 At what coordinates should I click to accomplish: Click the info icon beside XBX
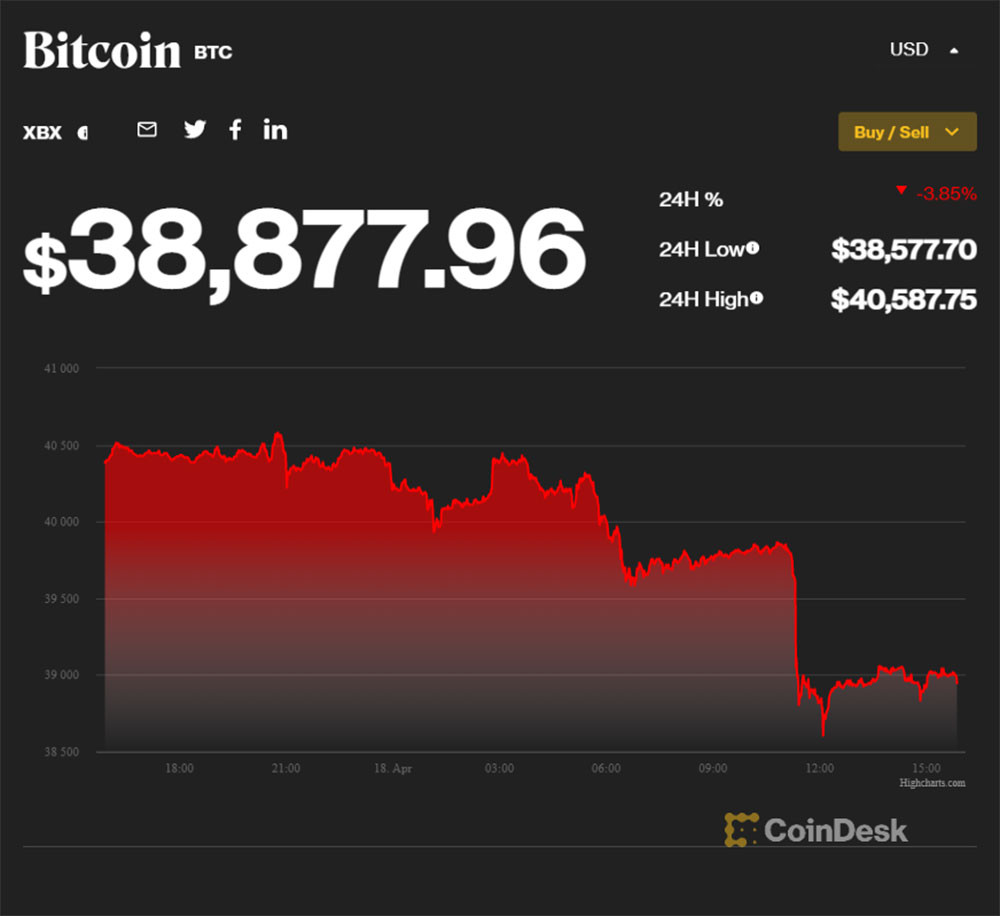[82, 132]
